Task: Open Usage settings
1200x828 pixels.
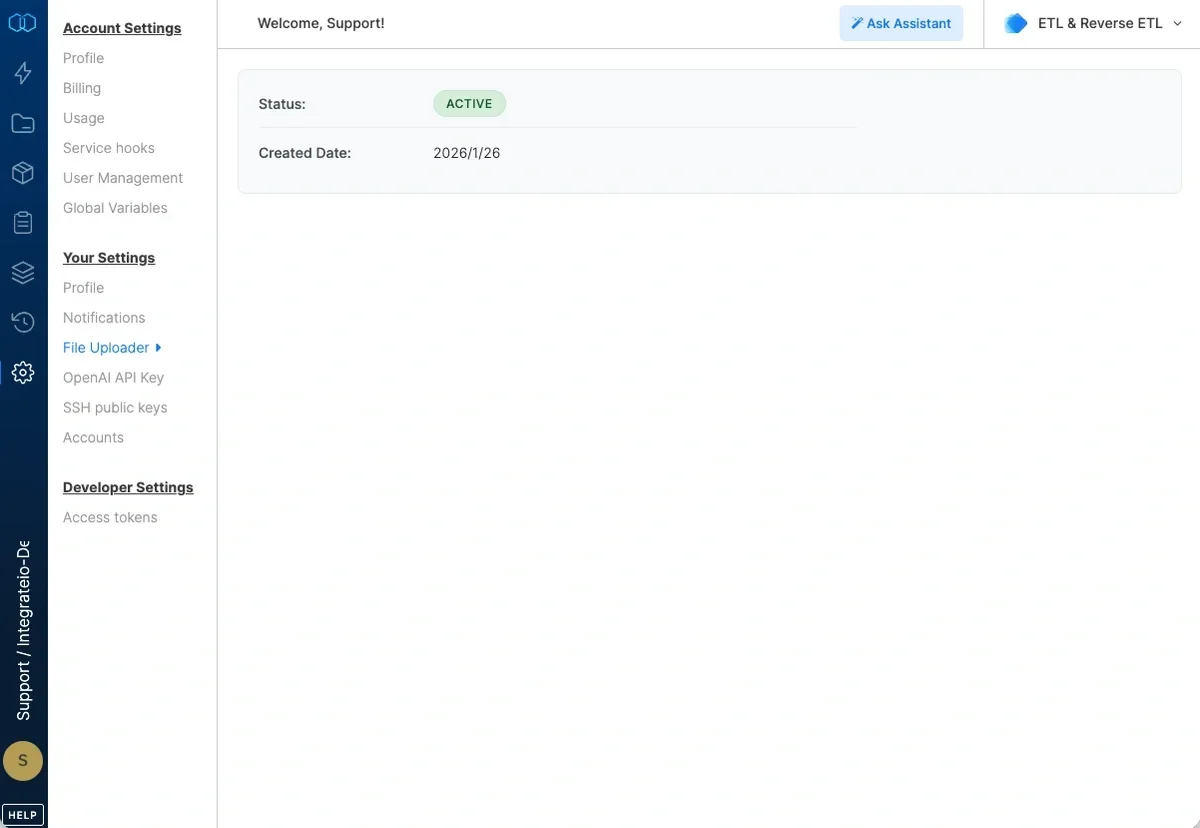Action: [x=84, y=118]
